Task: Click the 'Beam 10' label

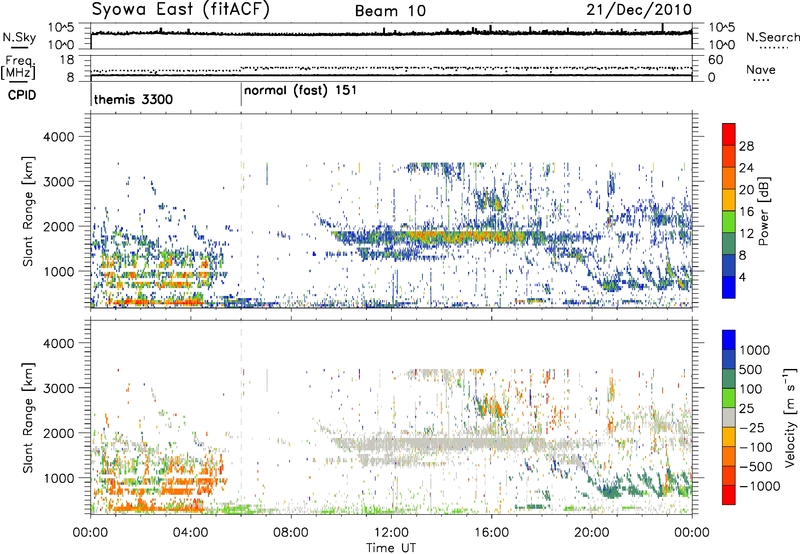Action: (x=390, y=11)
